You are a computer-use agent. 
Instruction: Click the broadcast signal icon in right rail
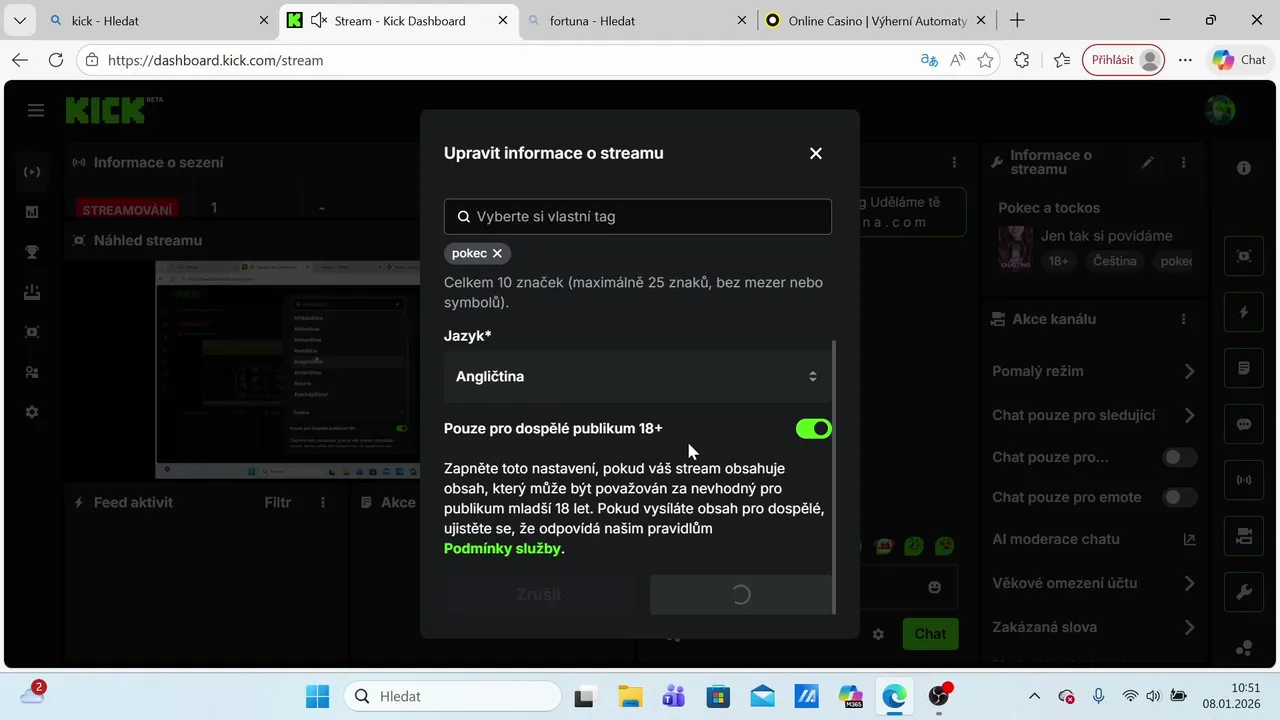(1244, 480)
